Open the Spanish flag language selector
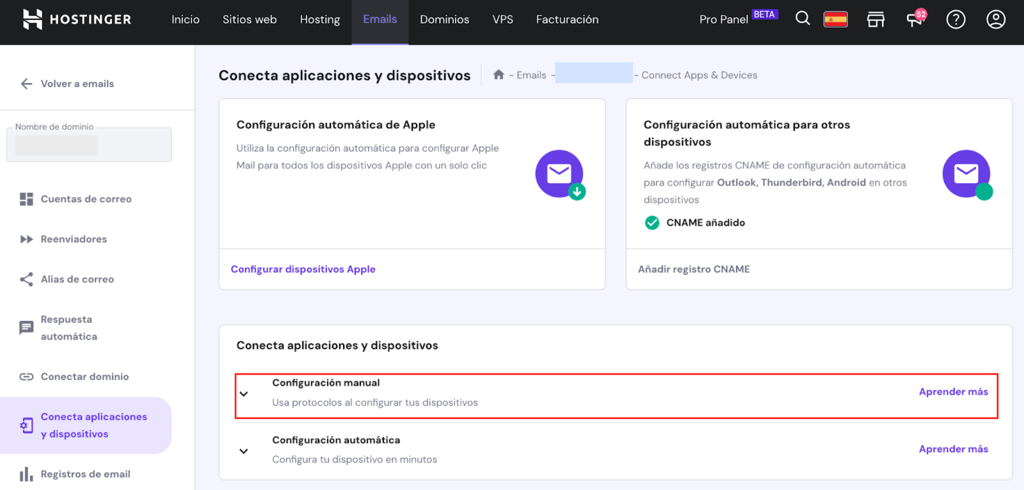Viewport: 1024px width, 490px height. (x=836, y=19)
